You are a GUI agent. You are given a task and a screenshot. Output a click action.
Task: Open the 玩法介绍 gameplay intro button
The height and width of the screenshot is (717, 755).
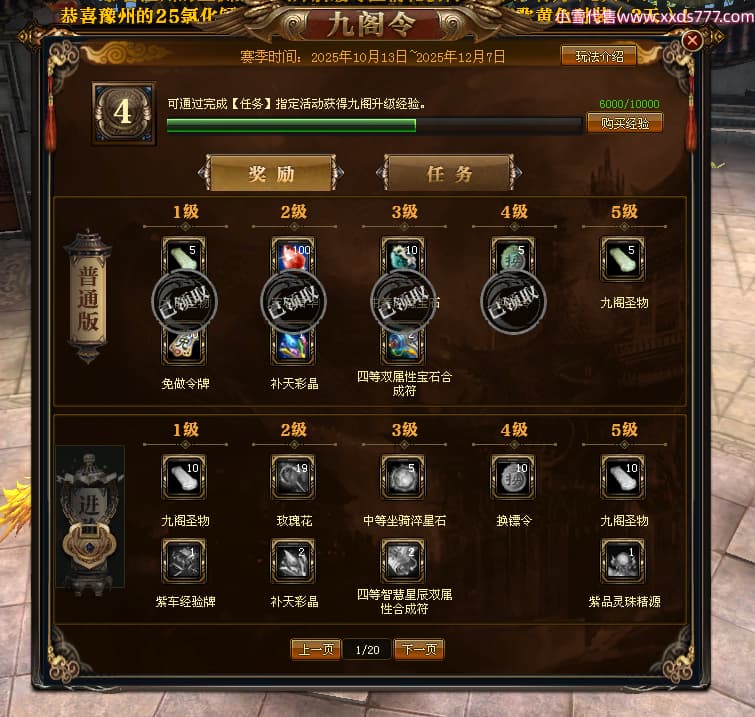pos(599,56)
